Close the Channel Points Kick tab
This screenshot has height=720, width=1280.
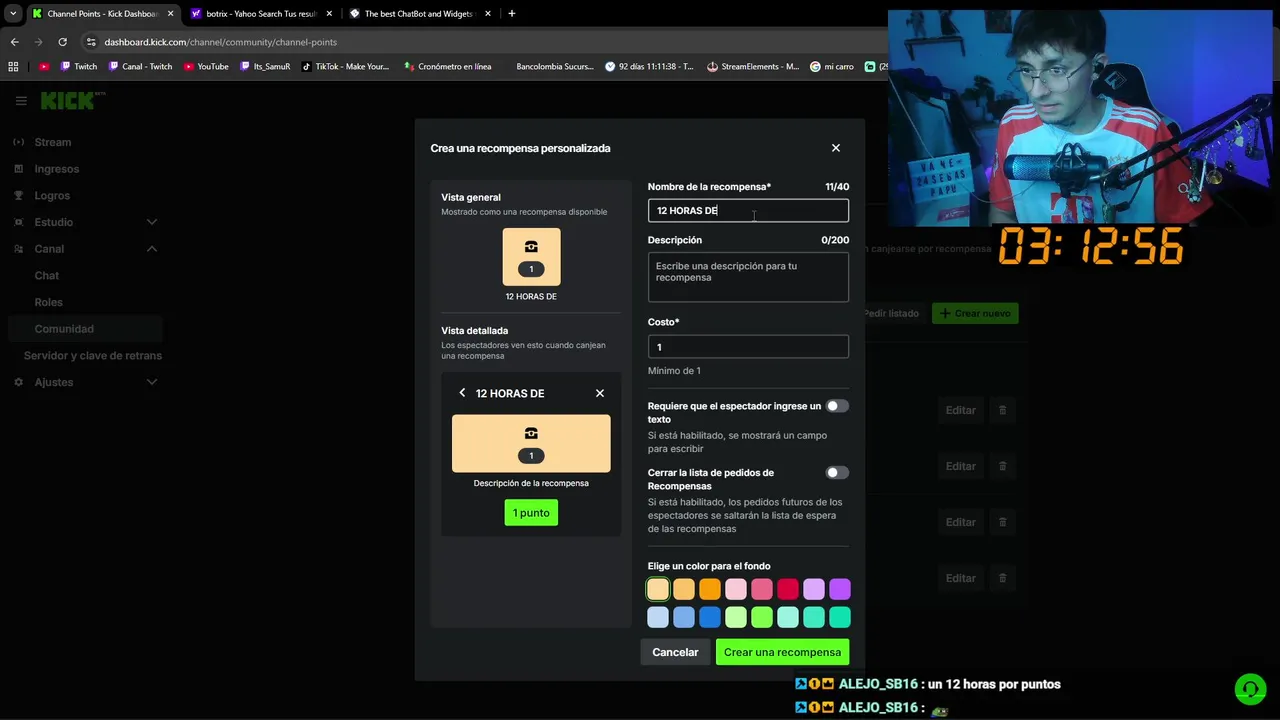[170, 14]
